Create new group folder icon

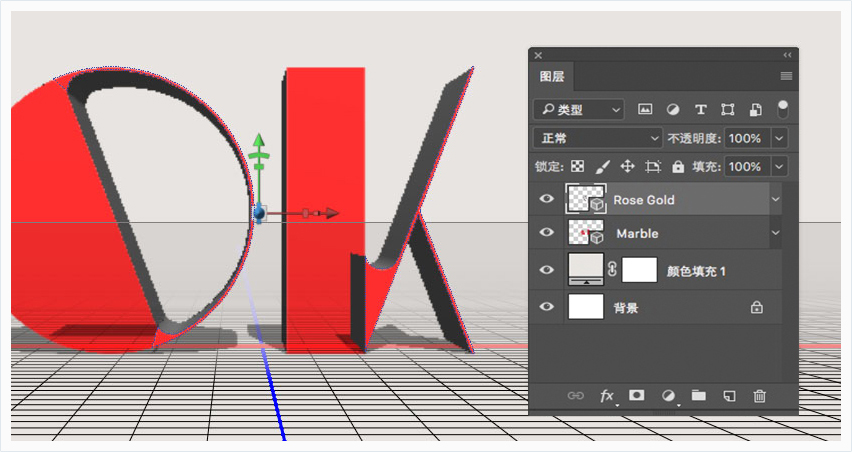(699, 396)
